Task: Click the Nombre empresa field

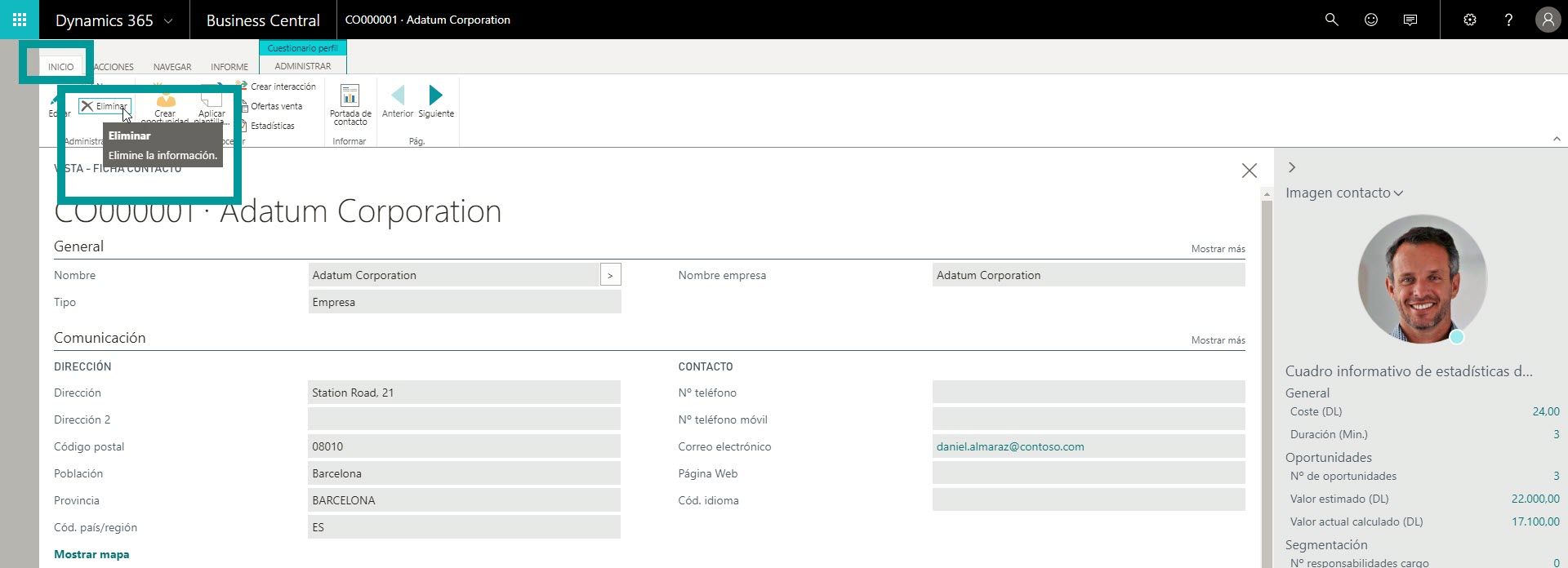Action: pyautogui.click(x=1089, y=275)
